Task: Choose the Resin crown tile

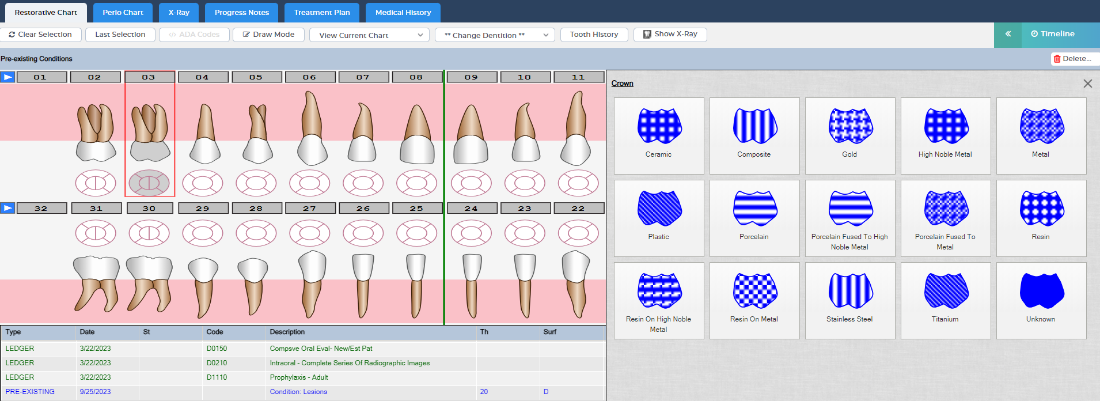Action: pos(1040,218)
